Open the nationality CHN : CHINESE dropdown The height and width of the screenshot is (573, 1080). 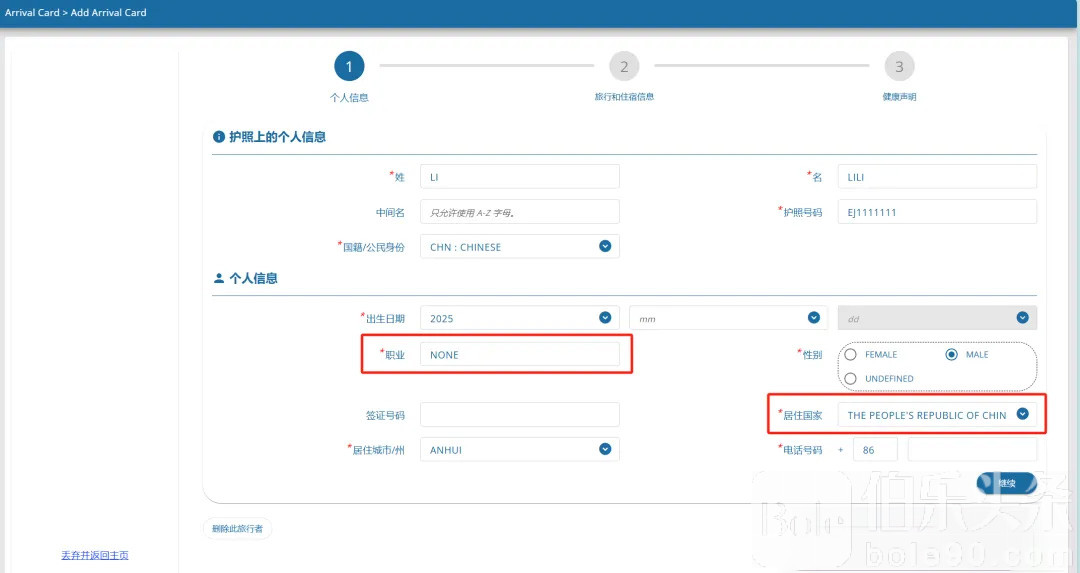tap(519, 246)
